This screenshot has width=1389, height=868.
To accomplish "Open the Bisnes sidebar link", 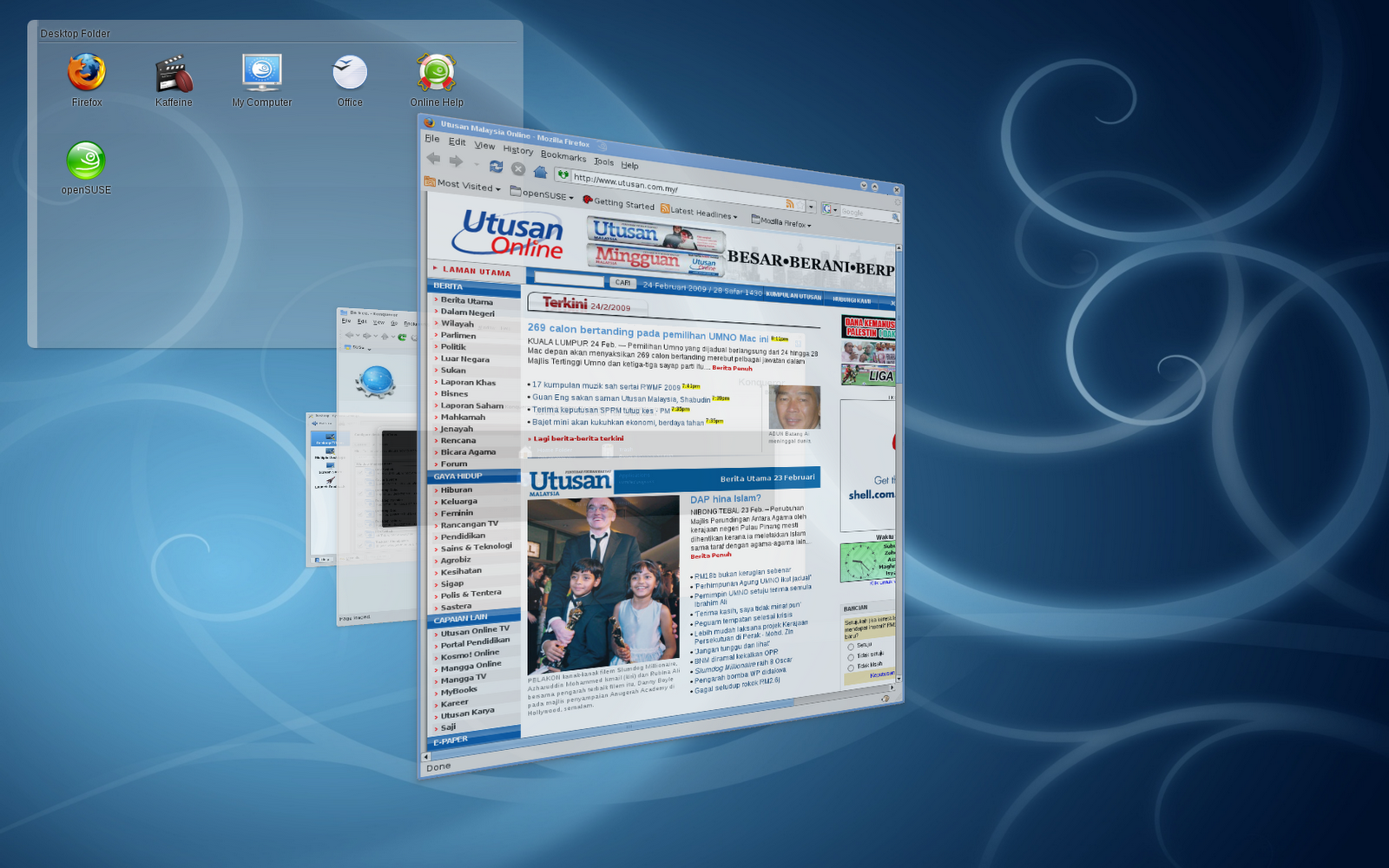I will click(x=454, y=393).
